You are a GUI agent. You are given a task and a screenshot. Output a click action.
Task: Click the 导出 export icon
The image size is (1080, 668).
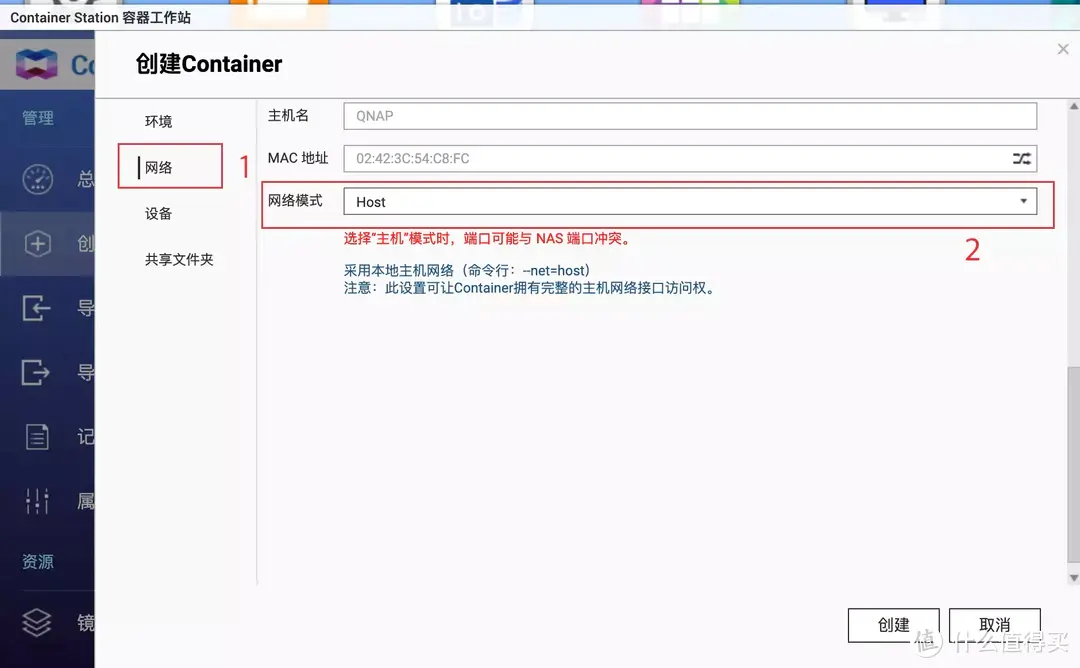(x=36, y=372)
